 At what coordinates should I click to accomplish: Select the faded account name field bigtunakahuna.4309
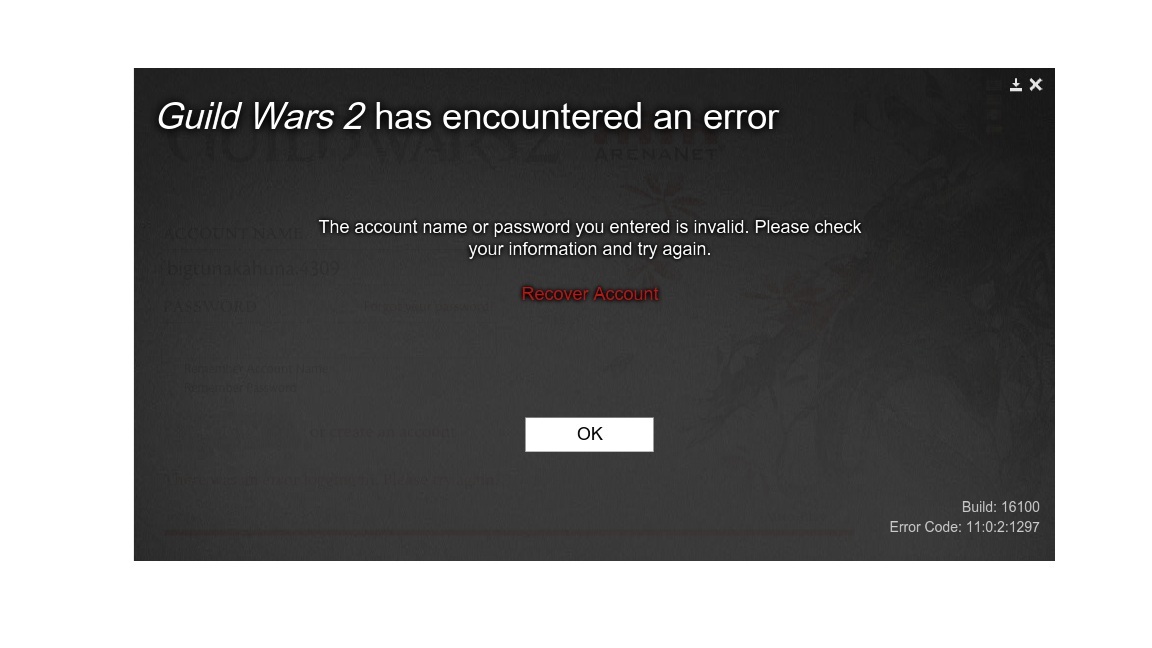pos(251,269)
